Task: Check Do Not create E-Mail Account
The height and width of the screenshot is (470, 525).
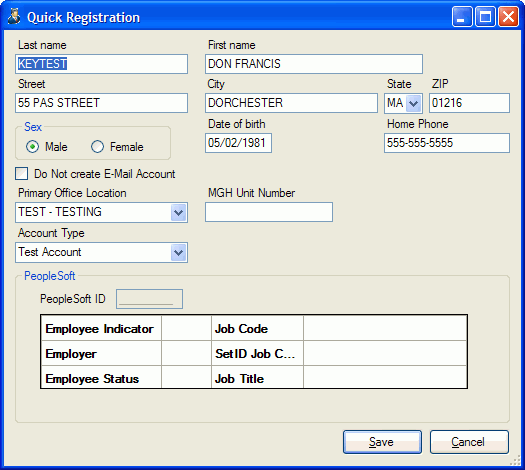Action: pyautogui.click(x=21, y=174)
